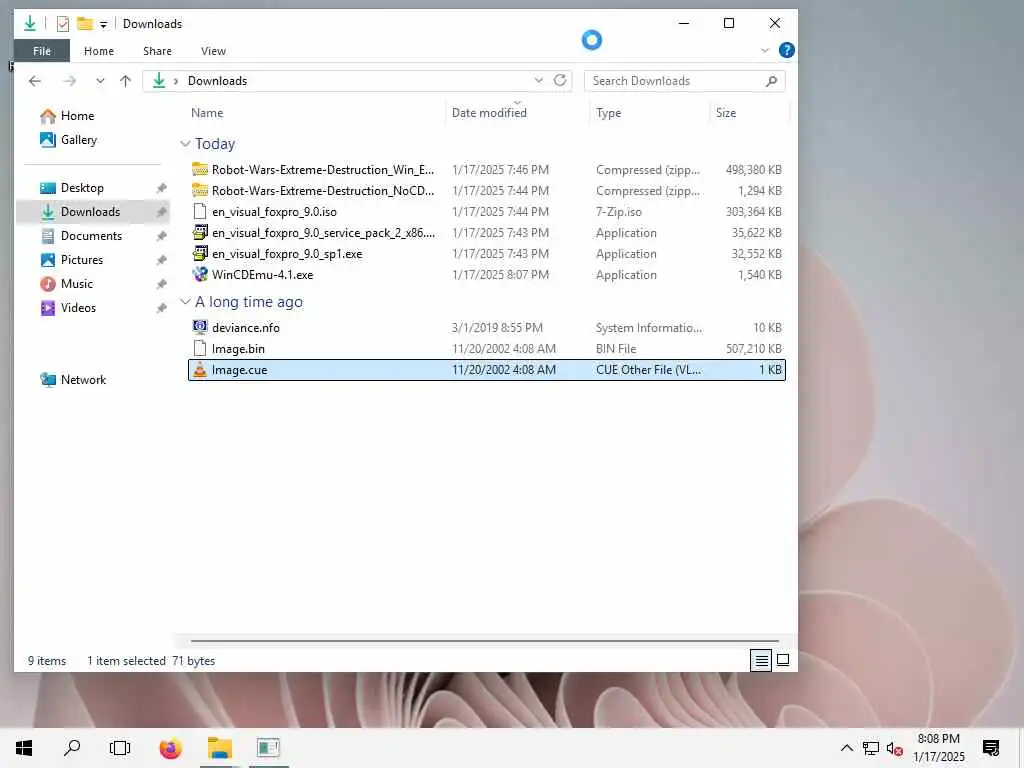Open the Customize Quick Access Toolbar dropdown
This screenshot has width=1024, height=768.
[103, 25]
